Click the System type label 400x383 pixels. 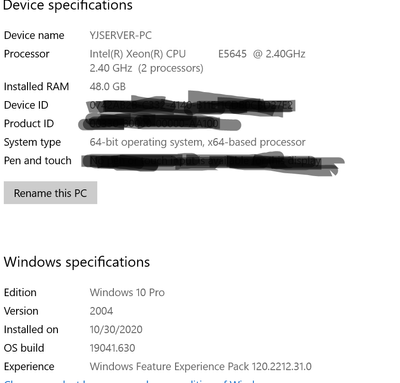tap(32, 142)
